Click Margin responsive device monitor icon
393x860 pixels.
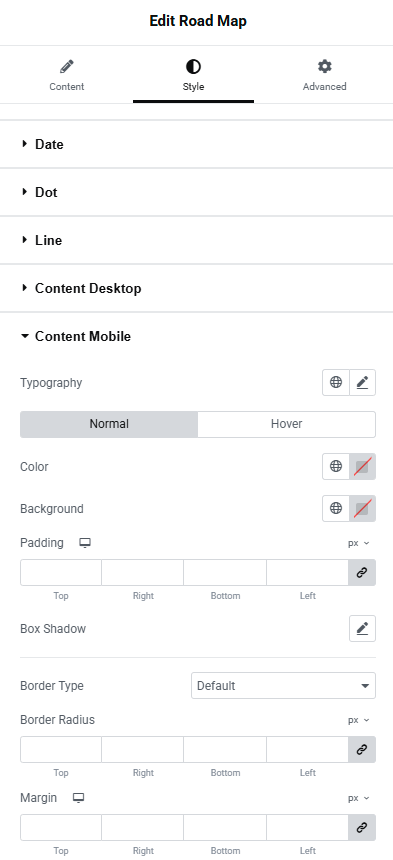point(78,797)
